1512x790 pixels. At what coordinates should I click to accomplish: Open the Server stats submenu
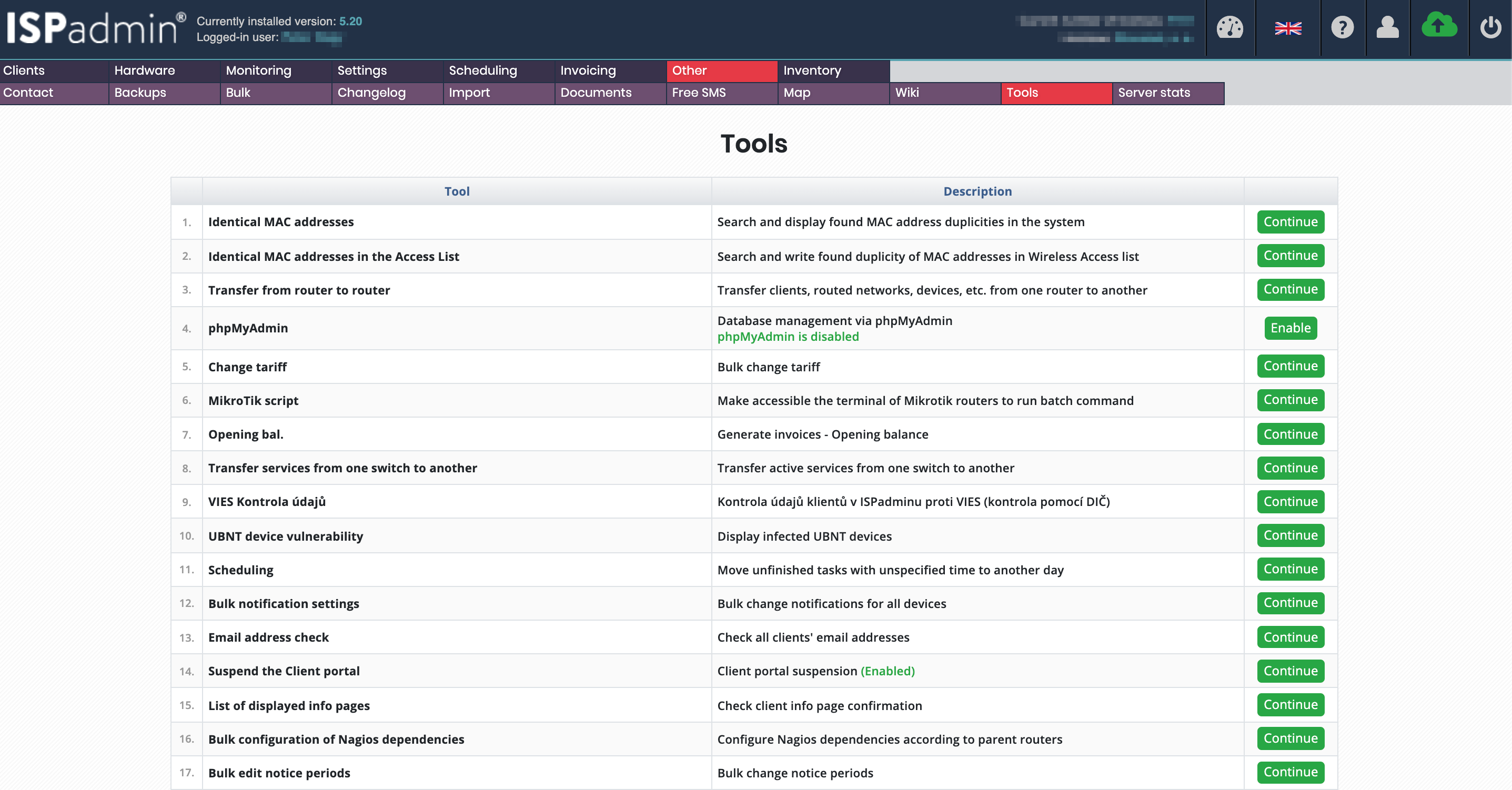tap(1168, 93)
